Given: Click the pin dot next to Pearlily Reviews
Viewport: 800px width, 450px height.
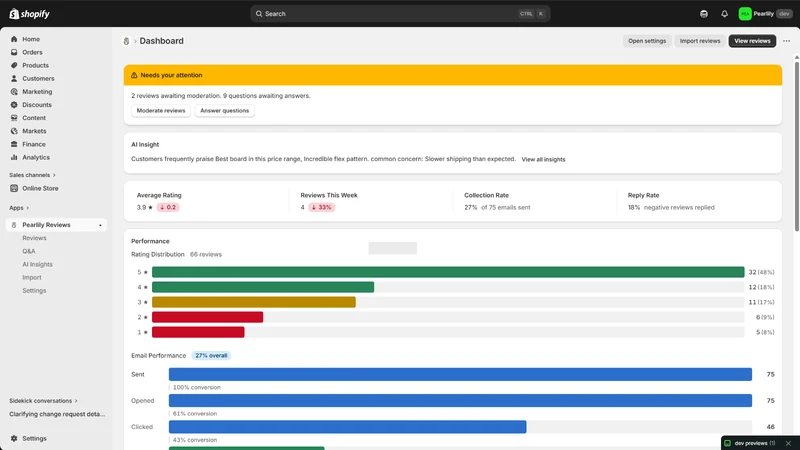Looking at the screenshot, I should point(100,225).
